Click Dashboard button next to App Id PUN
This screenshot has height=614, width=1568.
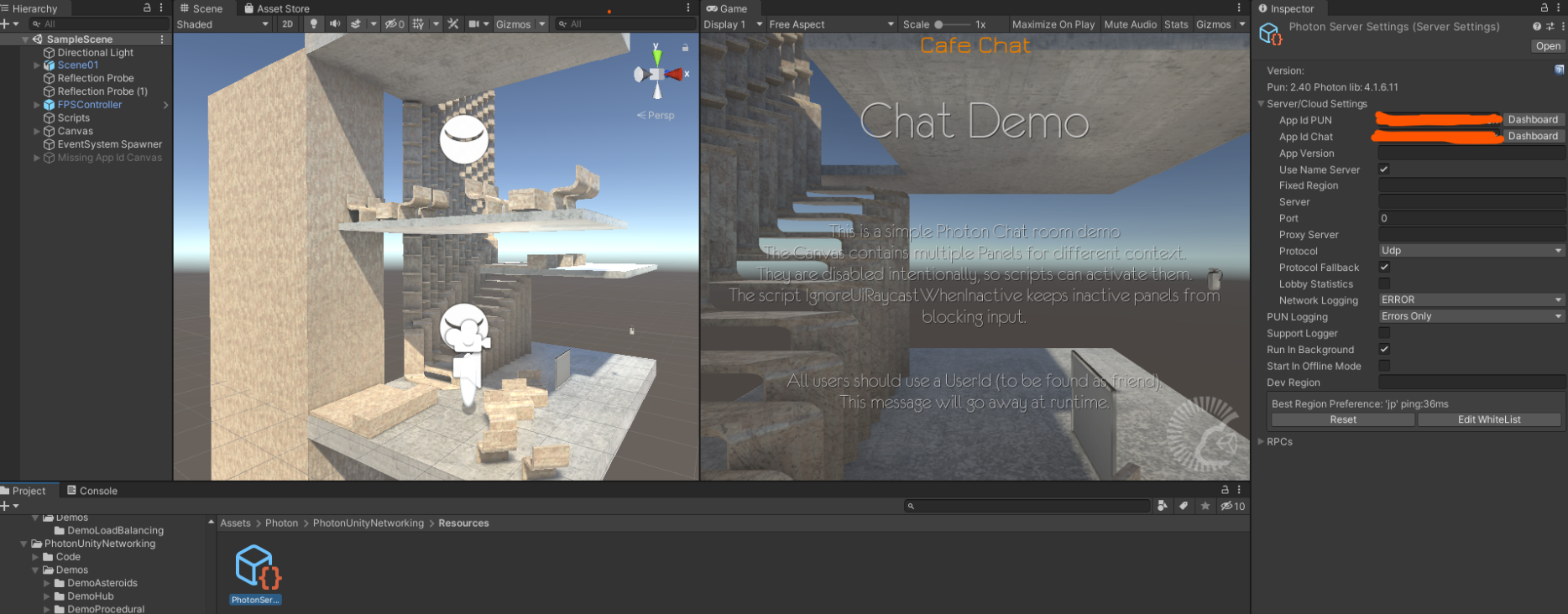tap(1532, 120)
